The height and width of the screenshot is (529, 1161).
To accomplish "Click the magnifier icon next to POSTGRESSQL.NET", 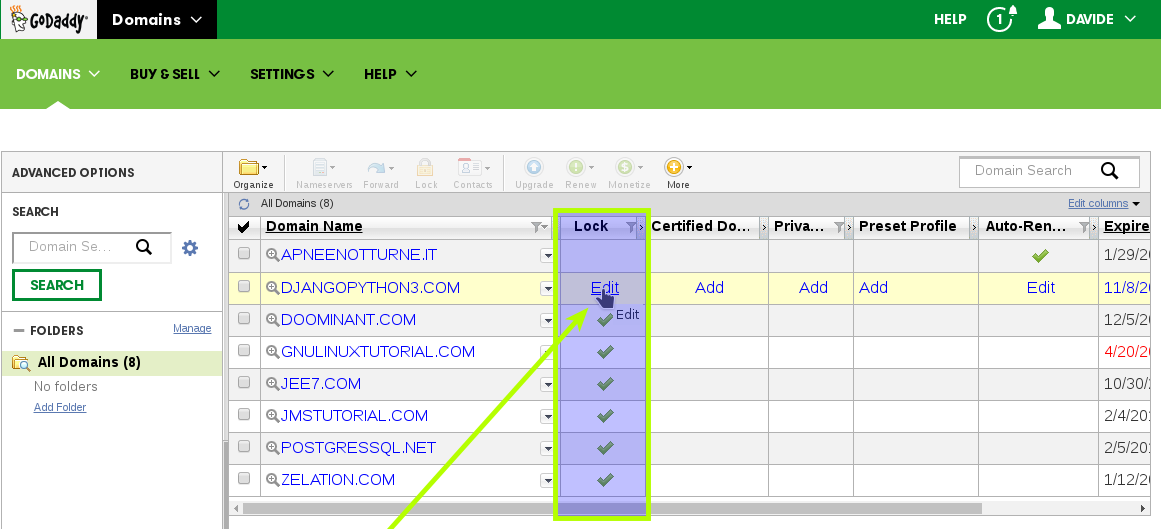I will pos(272,448).
